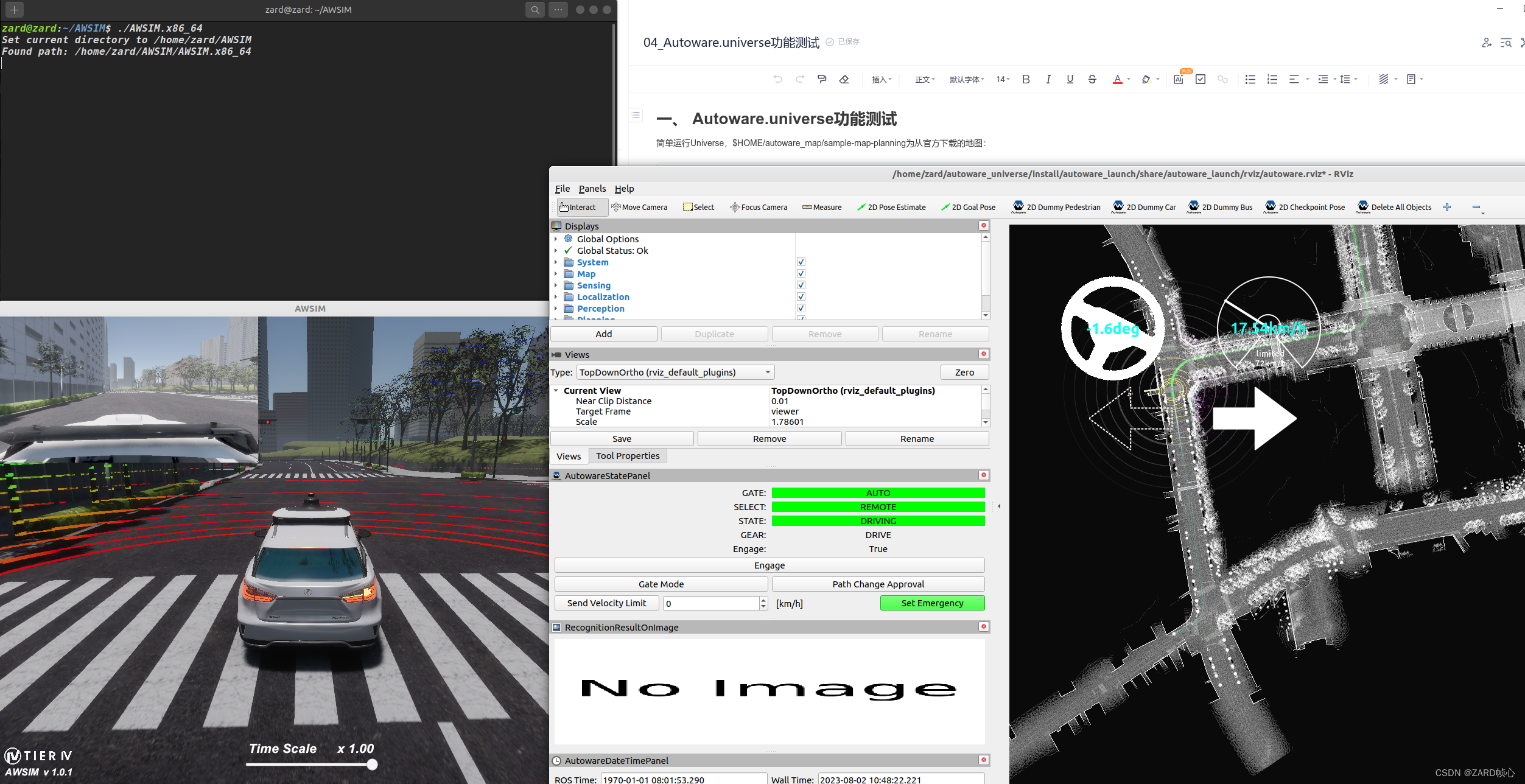
Task: Expand the Perception display group
Action: click(x=556, y=309)
